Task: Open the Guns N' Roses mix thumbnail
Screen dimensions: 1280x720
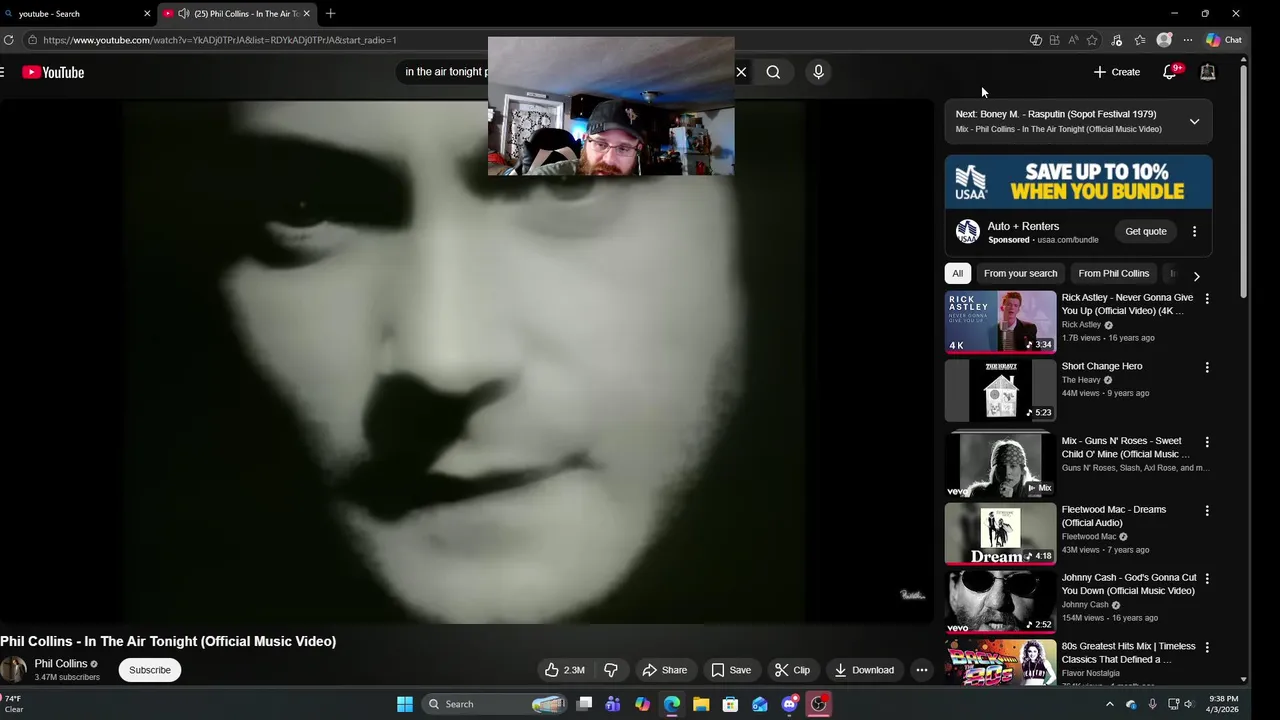Action: pyautogui.click(x=1000, y=464)
